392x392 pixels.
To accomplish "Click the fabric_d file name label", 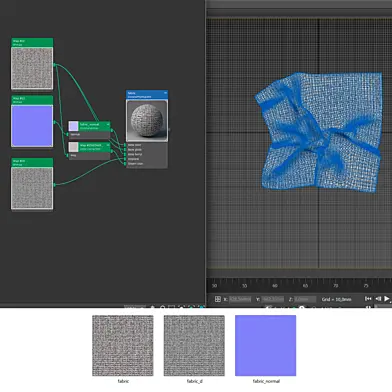I will coord(194,381).
